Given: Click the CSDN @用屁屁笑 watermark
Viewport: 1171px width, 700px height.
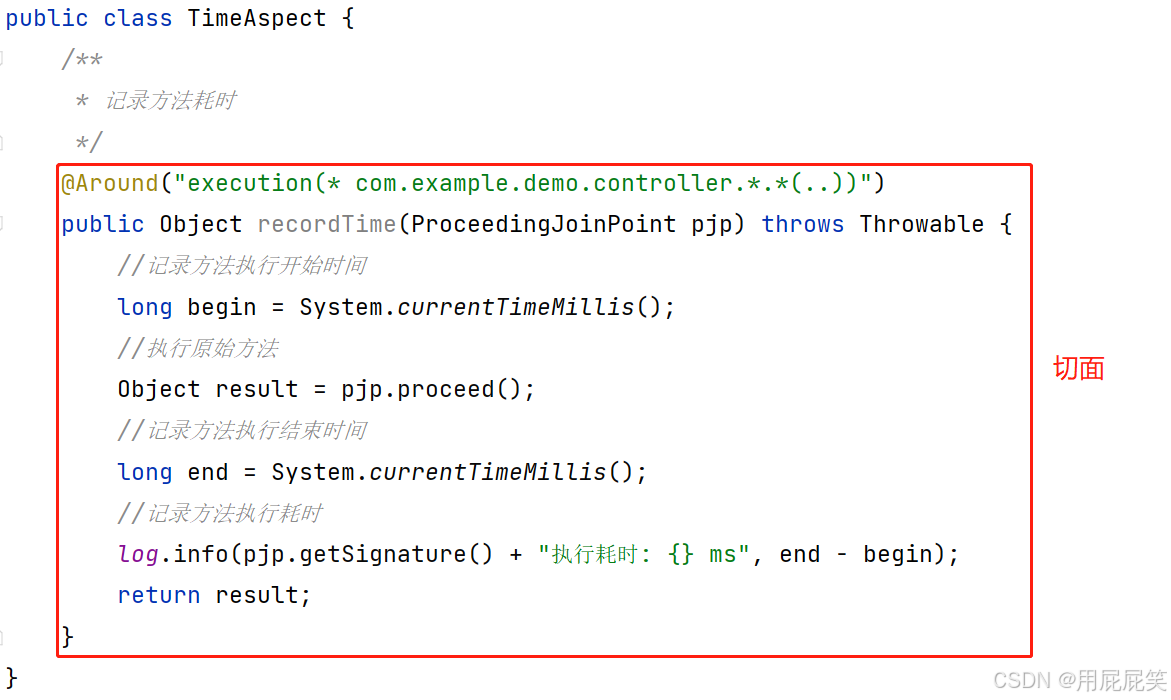Looking at the screenshot, I should click(1080, 680).
